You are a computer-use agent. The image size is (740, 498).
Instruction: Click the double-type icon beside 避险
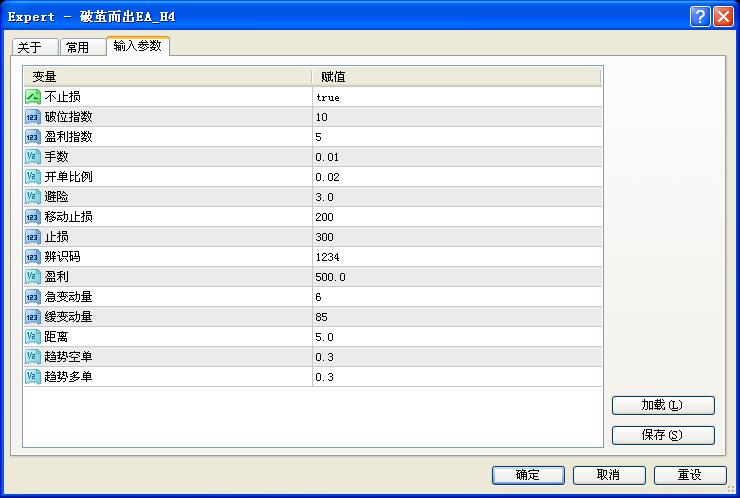[33, 197]
